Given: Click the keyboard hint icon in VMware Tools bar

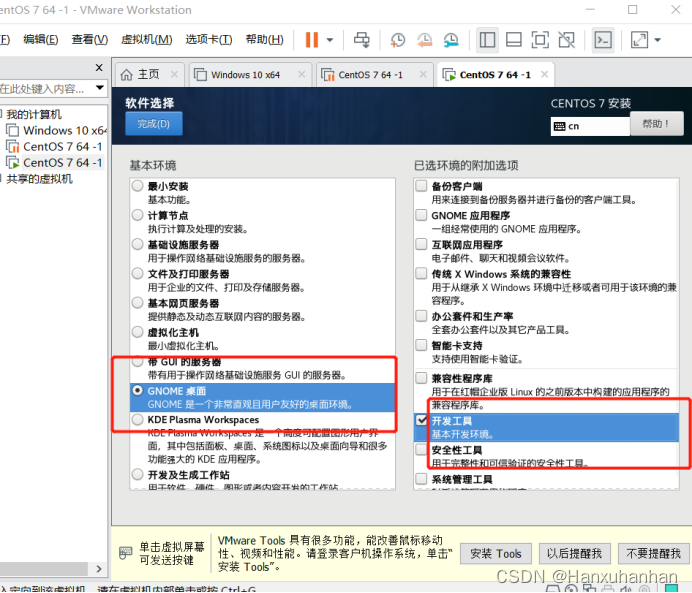Looking at the screenshot, I should click(126, 552).
